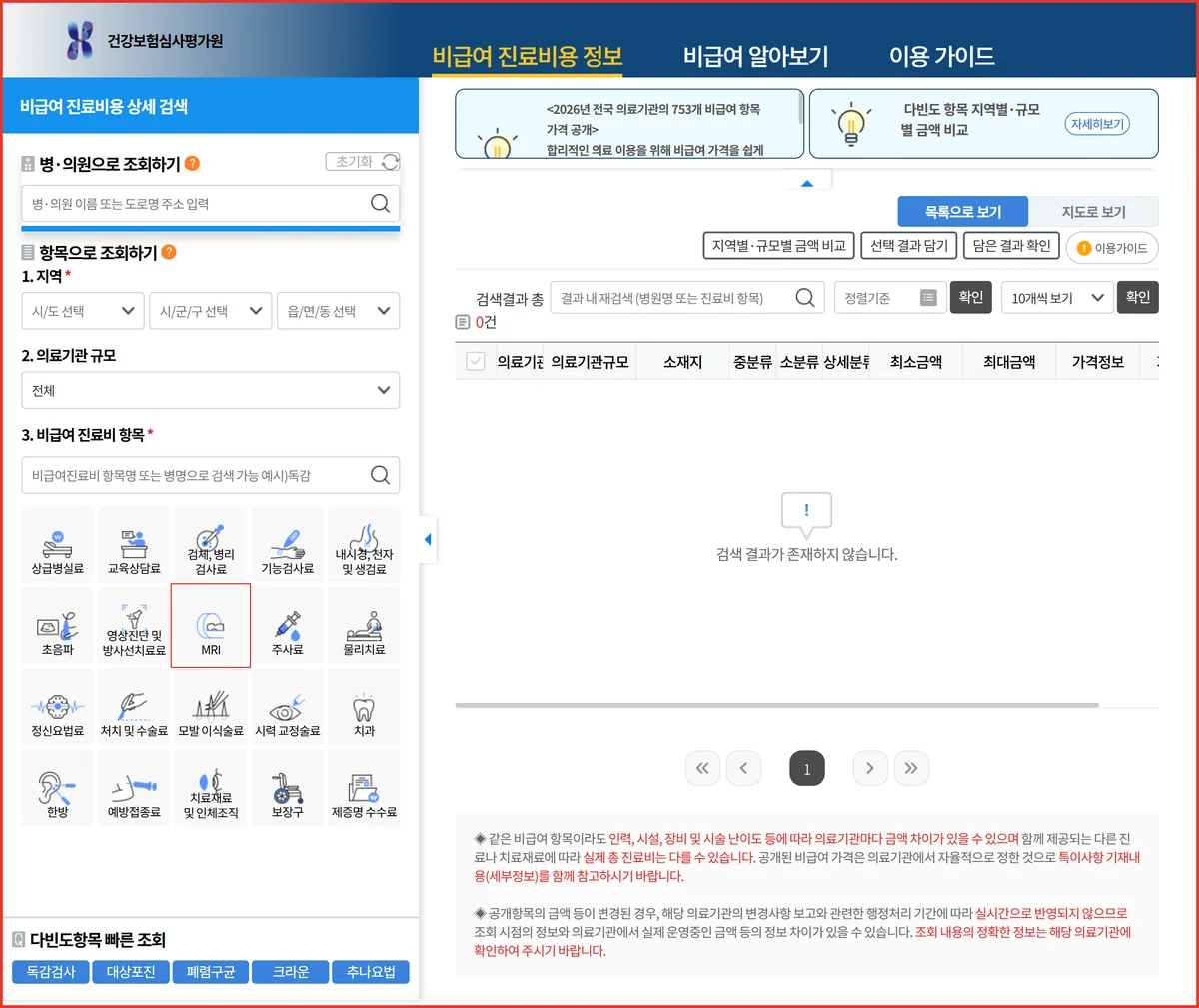Expand the 의료기관 규모 전체 dropdown

[211, 390]
